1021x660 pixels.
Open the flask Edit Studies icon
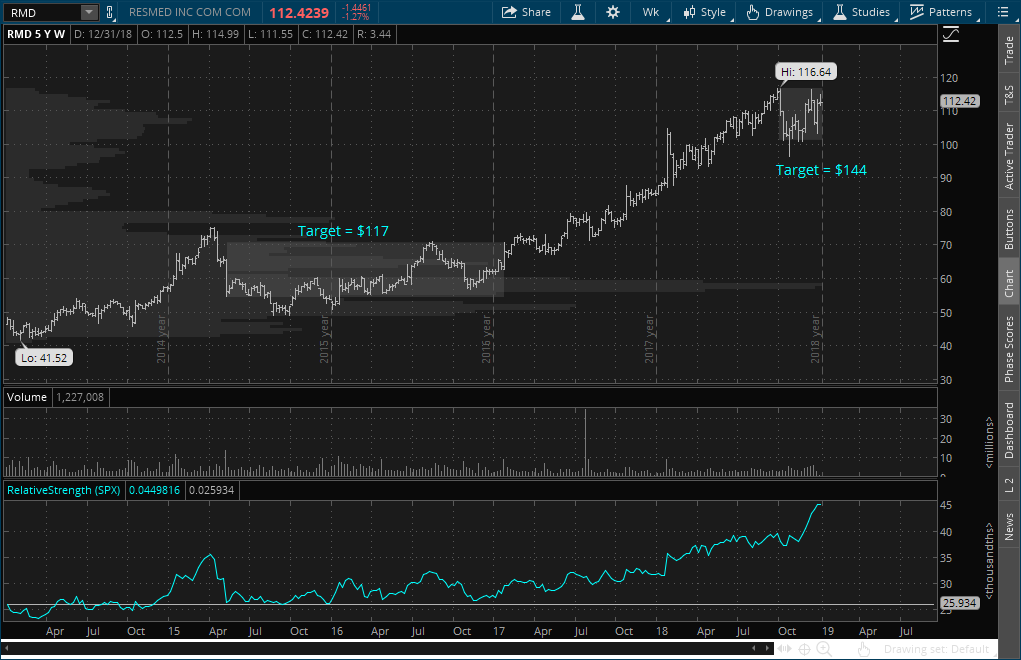click(578, 12)
